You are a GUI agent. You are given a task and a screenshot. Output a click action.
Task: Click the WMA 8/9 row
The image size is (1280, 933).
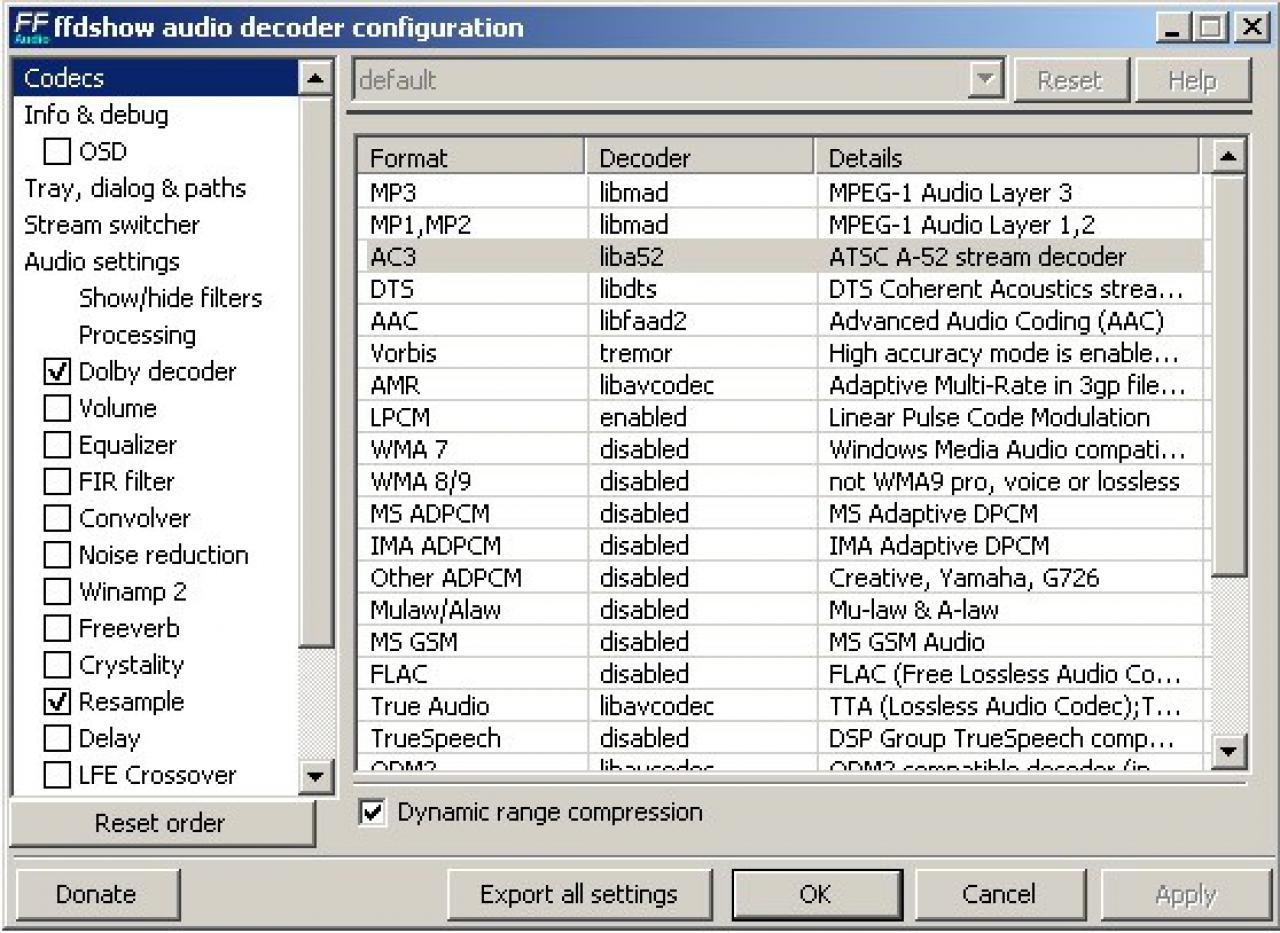780,481
